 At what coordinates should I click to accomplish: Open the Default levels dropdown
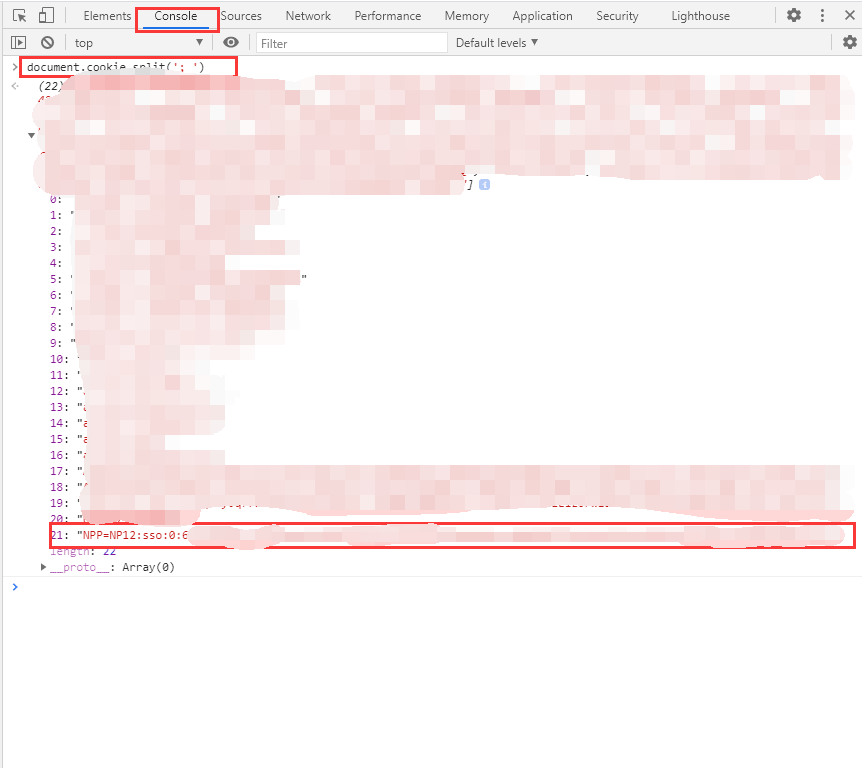pos(497,42)
